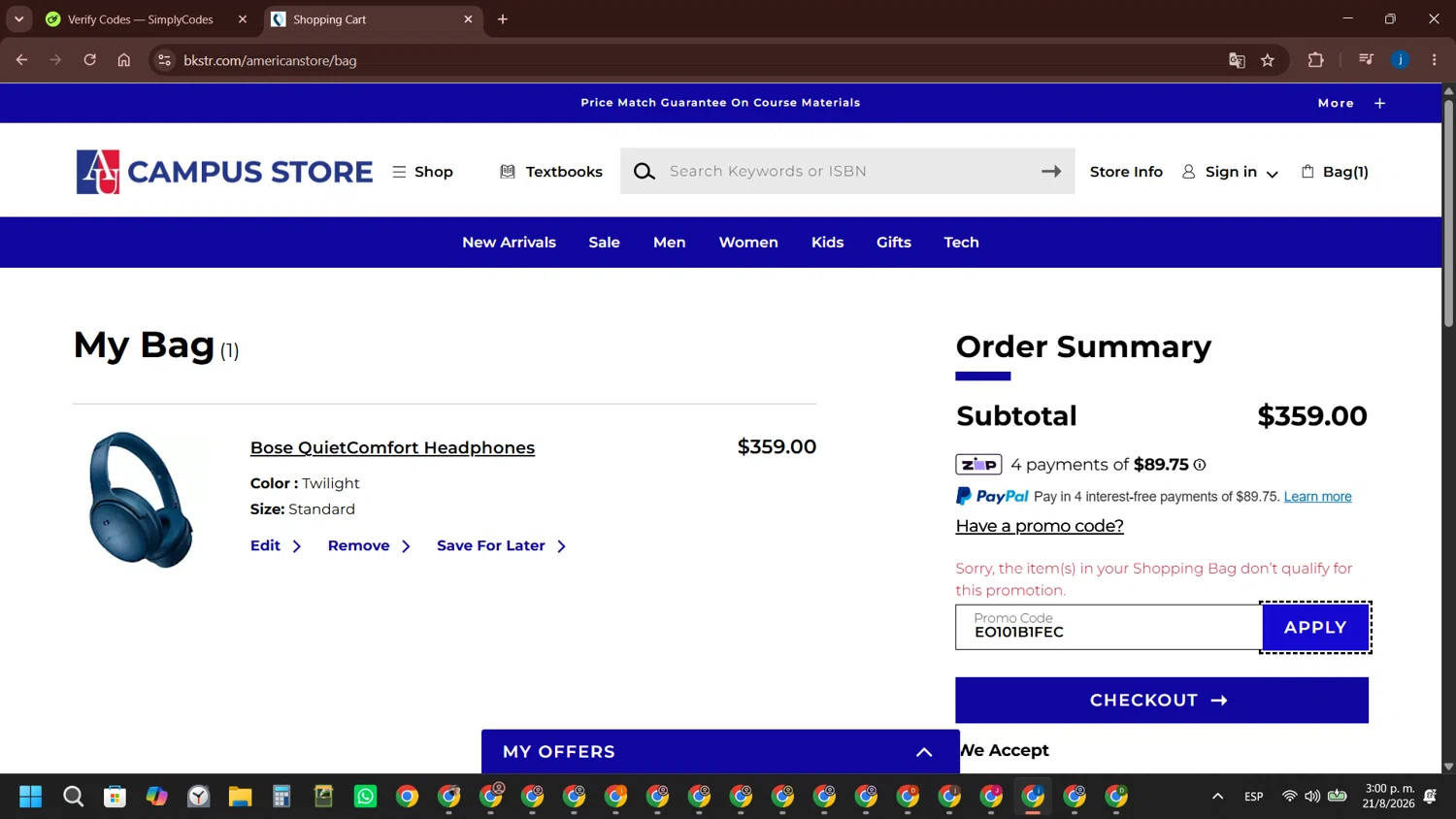Save the headphones for later

501,546
